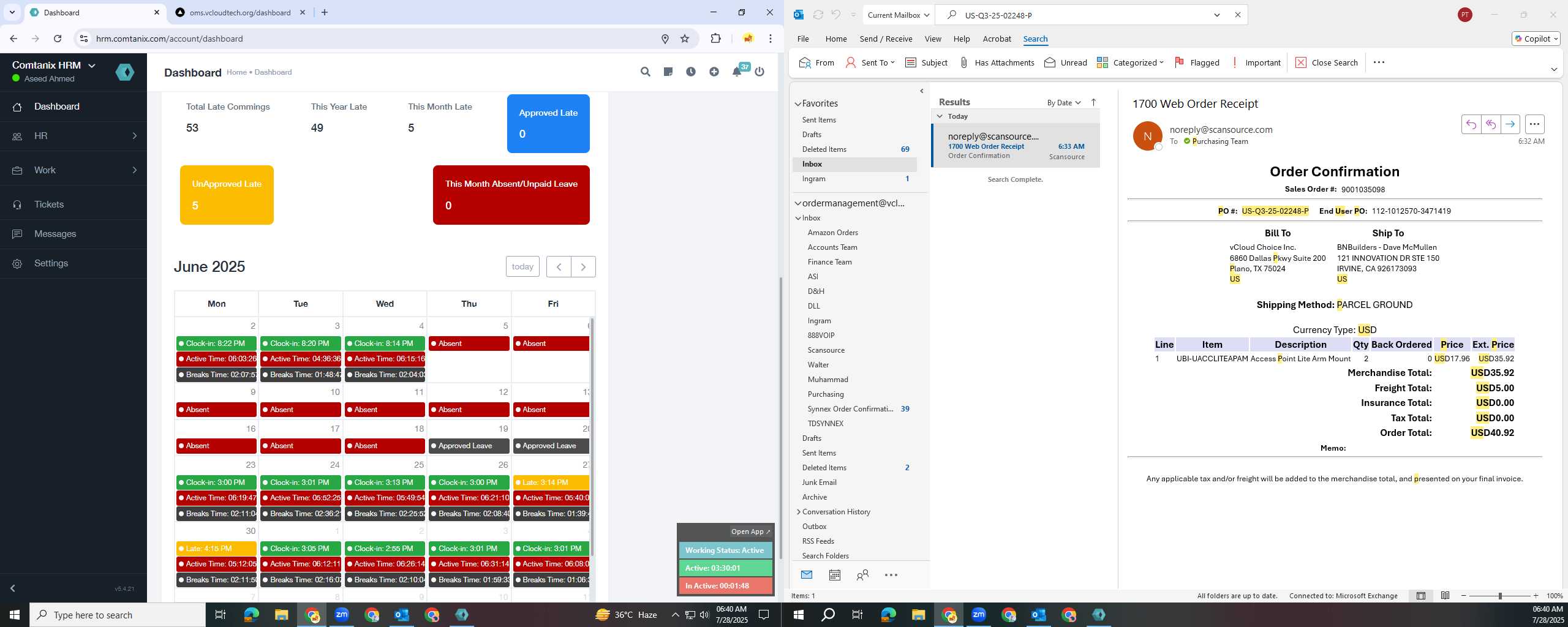Click Close Search in Outlook ribbon

tap(1326, 62)
